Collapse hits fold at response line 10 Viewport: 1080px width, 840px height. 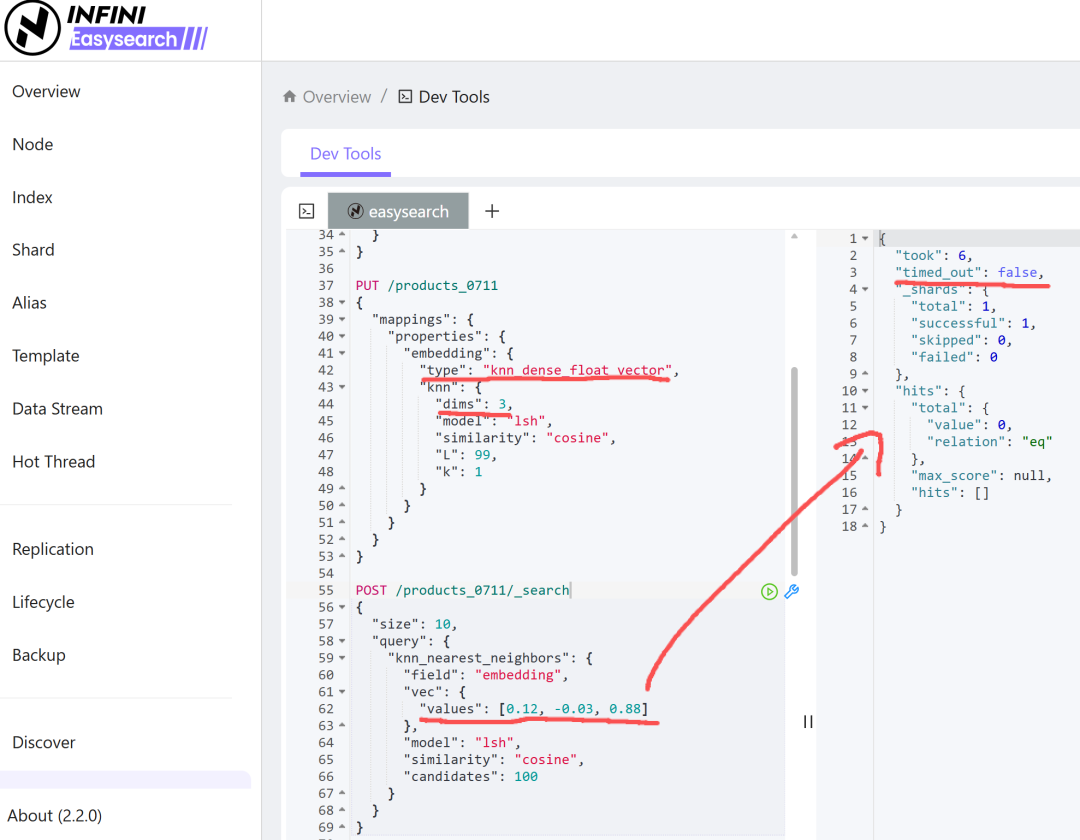pyautogui.click(x=866, y=391)
